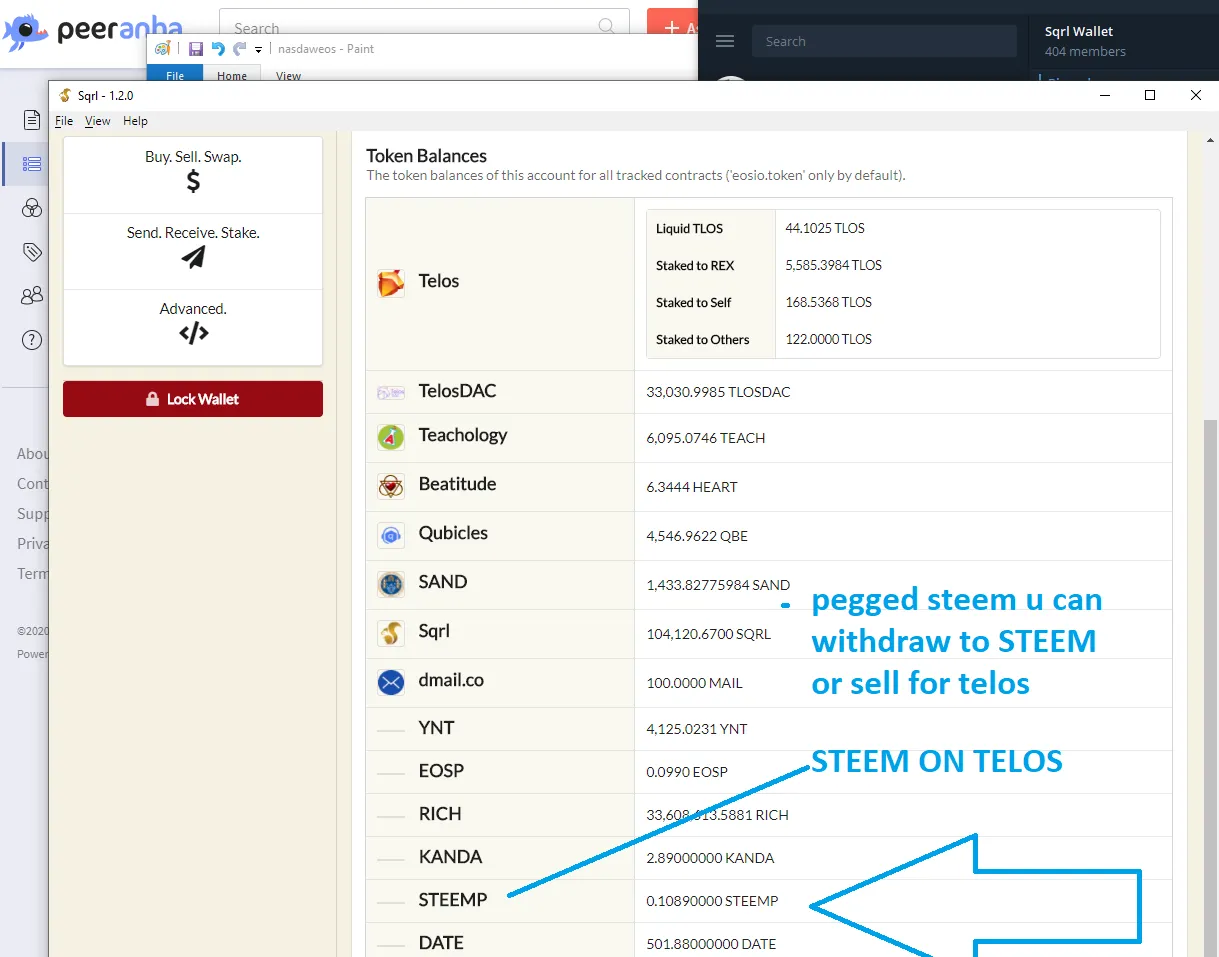This screenshot has width=1219, height=957.
Task: Click the Sqrl token logo
Action: point(391,633)
